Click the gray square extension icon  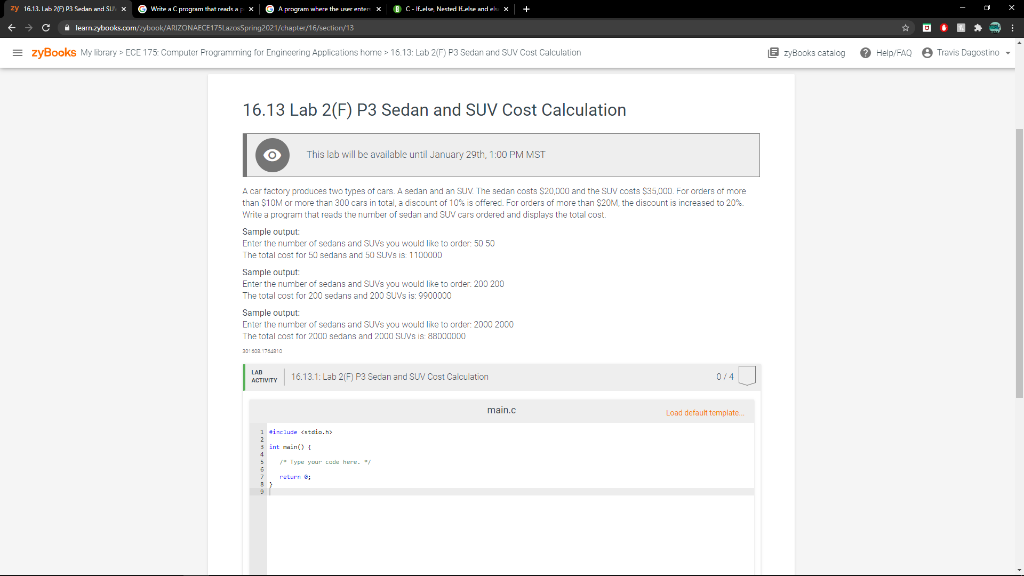click(961, 27)
